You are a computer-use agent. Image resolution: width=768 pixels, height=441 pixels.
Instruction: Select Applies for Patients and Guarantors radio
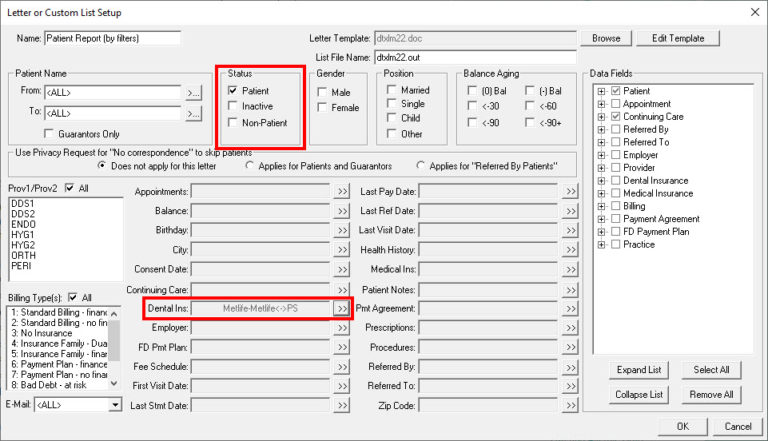(x=250, y=165)
